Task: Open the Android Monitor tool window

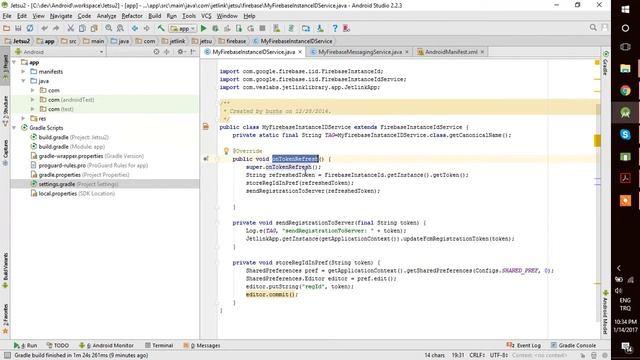Action: pyautogui.click(x=106, y=345)
